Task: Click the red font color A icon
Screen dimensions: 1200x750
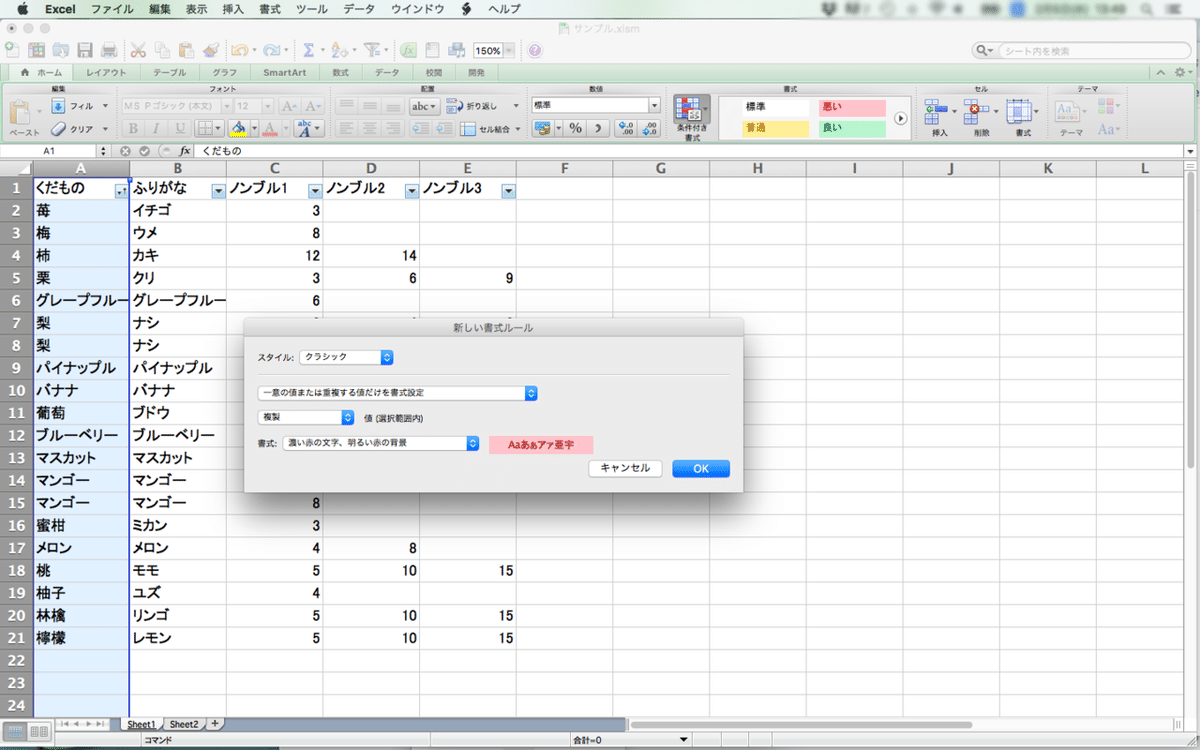Action: click(270, 128)
